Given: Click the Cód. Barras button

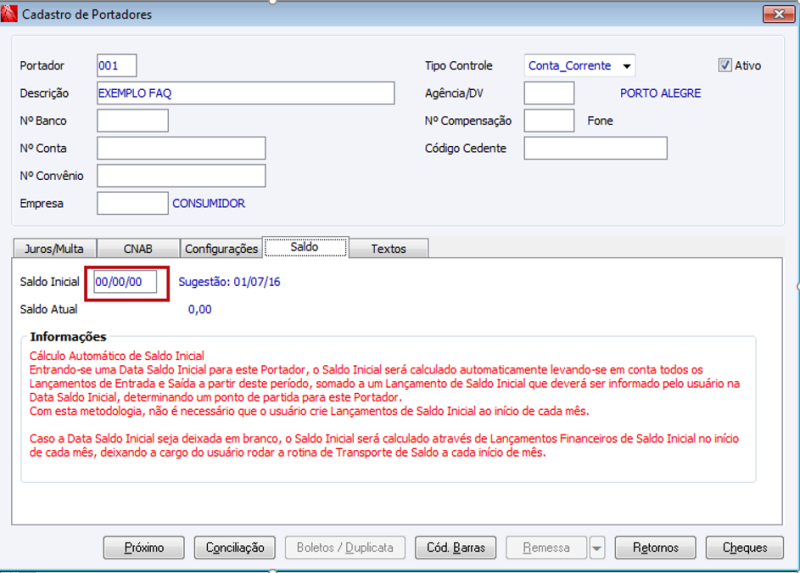Looking at the screenshot, I should pos(456,547).
